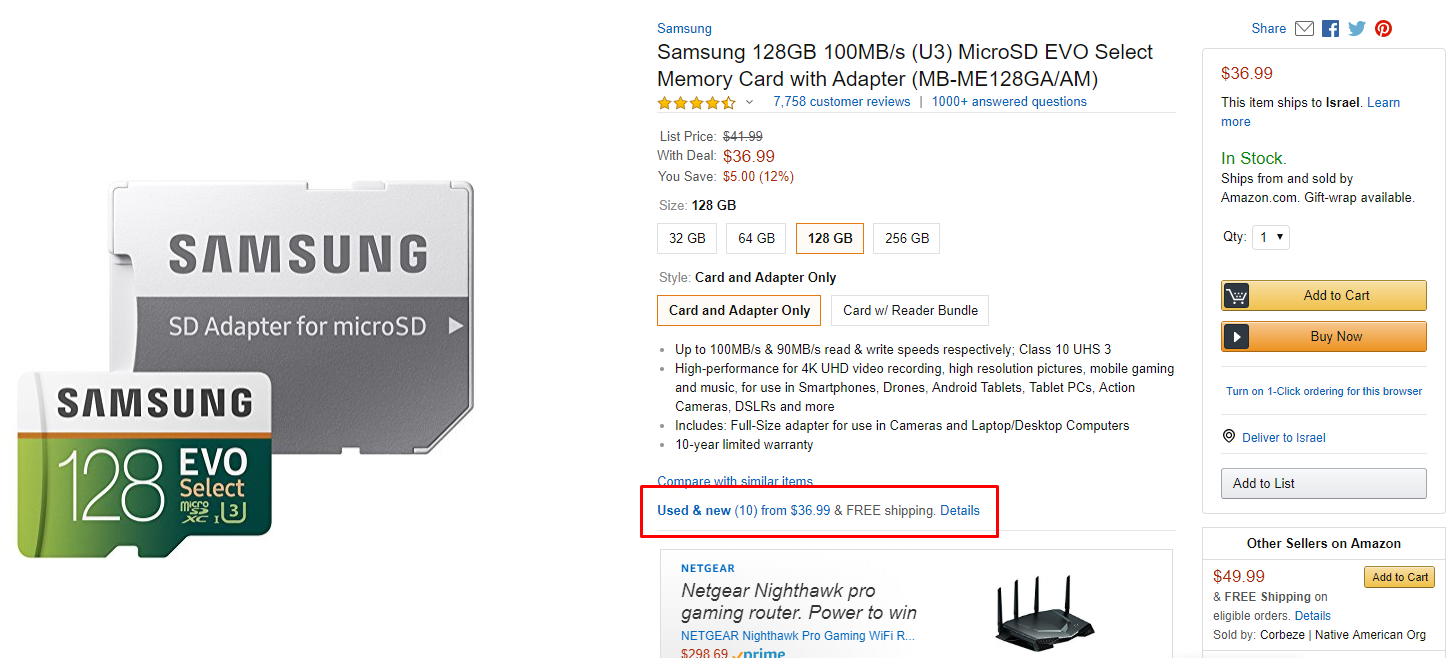The image size is (1446, 658).
Task: Share product on Facebook
Action: (x=1330, y=29)
